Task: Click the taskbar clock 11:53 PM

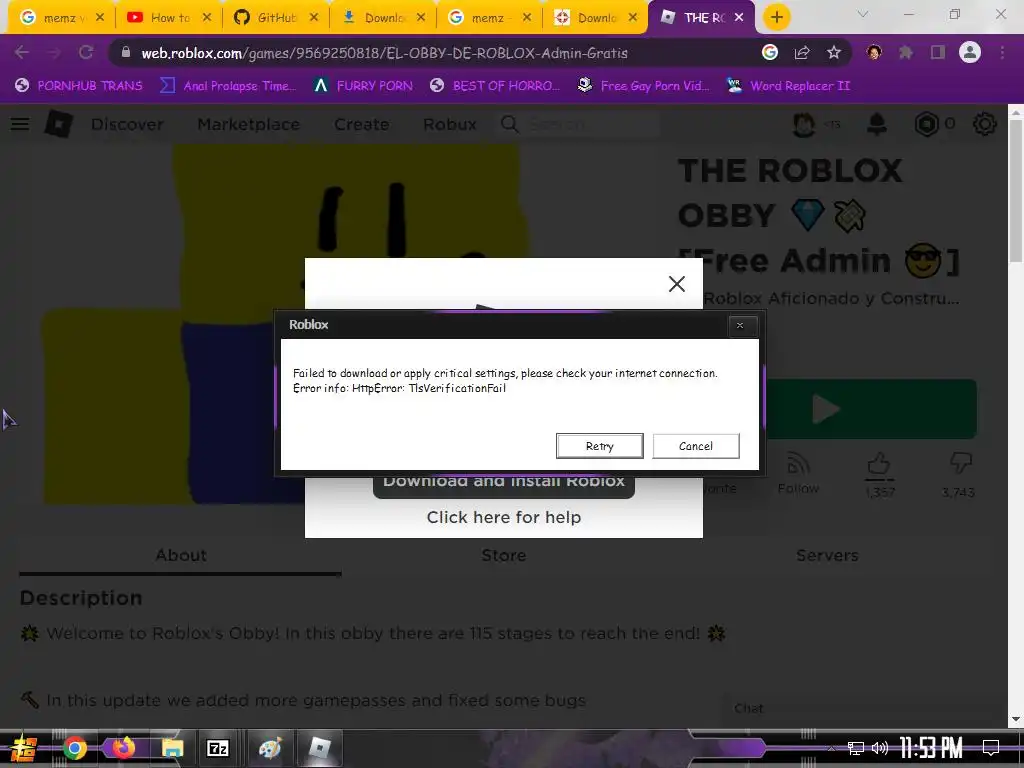Action: 931,748
